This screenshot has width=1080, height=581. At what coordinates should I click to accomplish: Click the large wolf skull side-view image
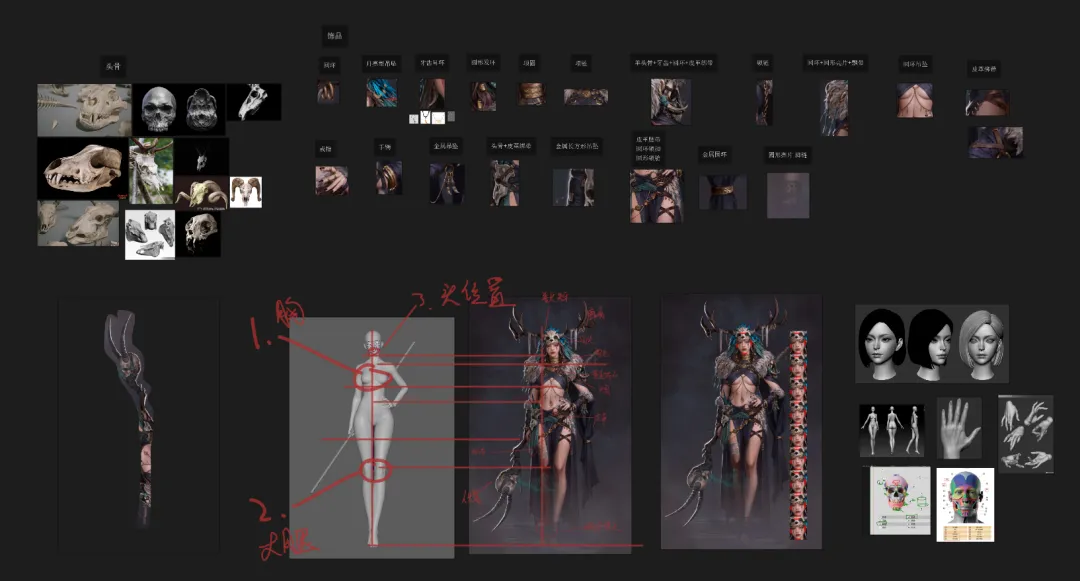(82, 167)
